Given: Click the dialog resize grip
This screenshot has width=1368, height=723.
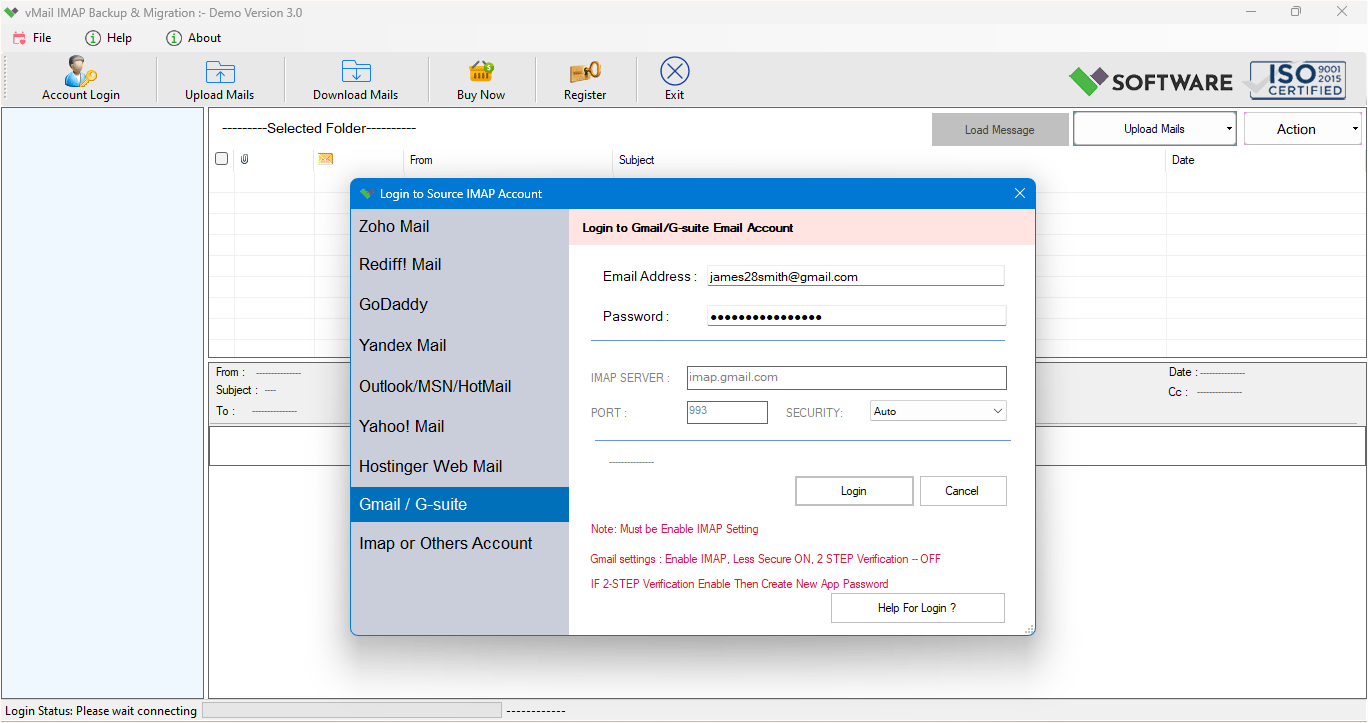Looking at the screenshot, I should pyautogui.click(x=1028, y=629).
